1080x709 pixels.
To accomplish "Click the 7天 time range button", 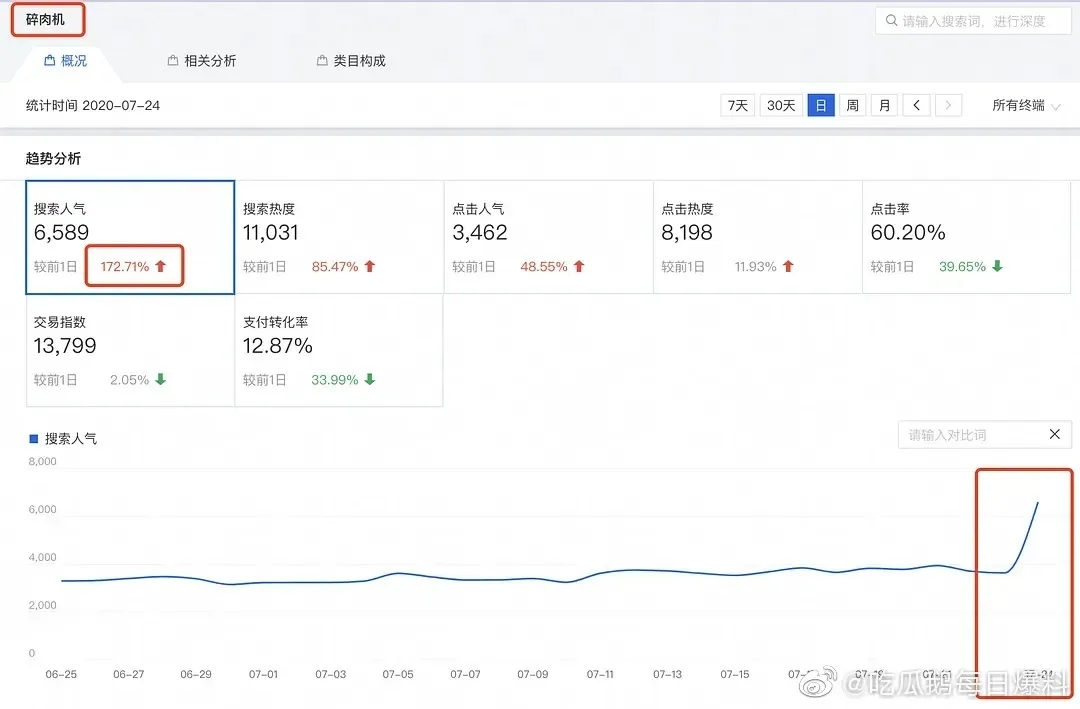I will (737, 104).
